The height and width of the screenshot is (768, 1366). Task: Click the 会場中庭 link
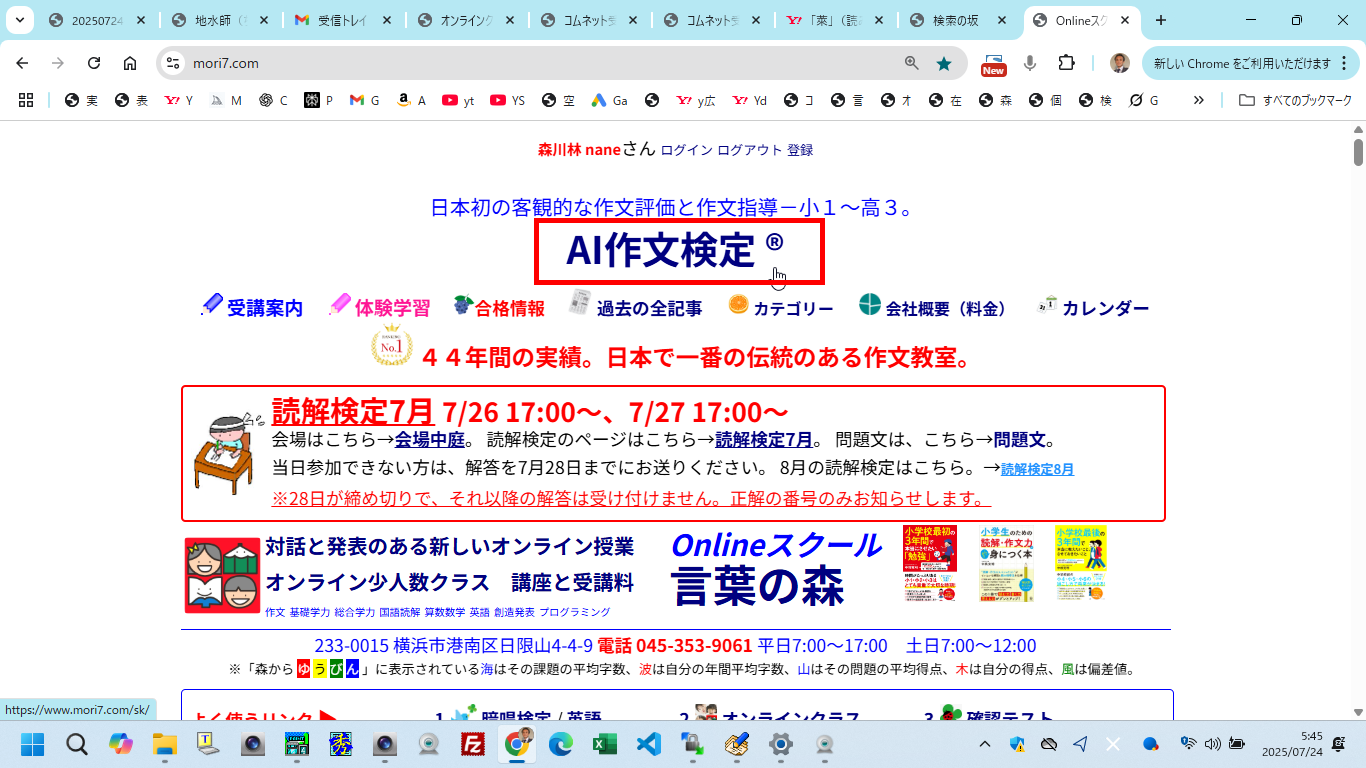[x=430, y=439]
